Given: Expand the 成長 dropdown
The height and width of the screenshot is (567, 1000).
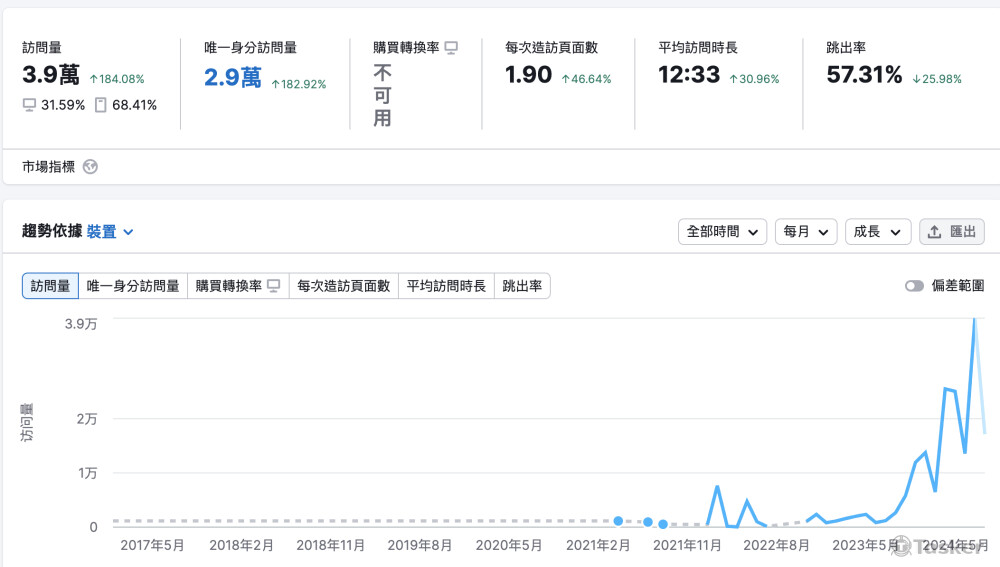Looking at the screenshot, I should [878, 232].
